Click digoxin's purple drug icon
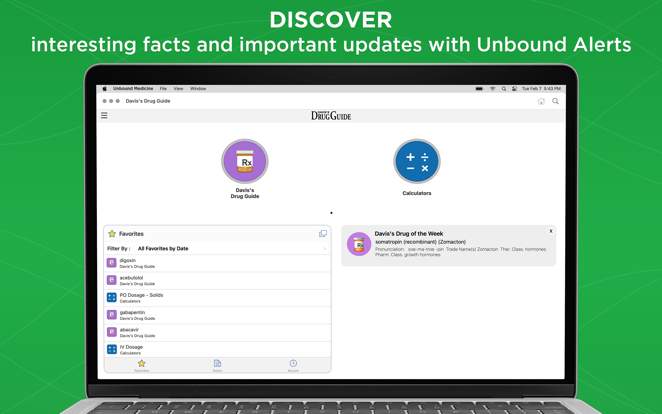Image resolution: width=662 pixels, height=414 pixels. coord(111,263)
